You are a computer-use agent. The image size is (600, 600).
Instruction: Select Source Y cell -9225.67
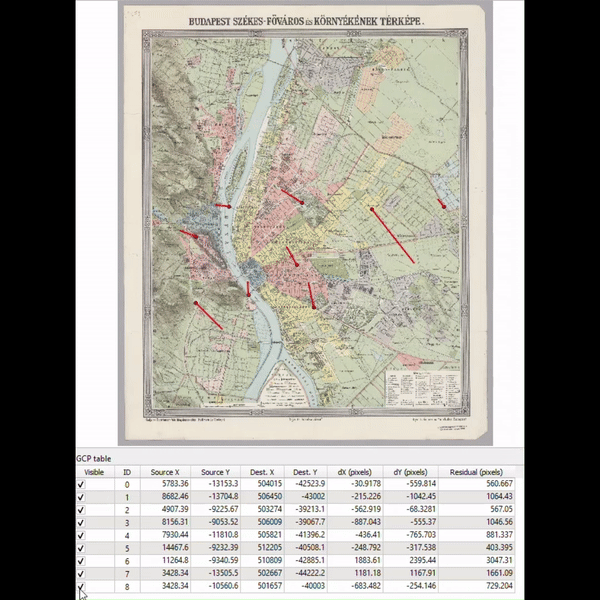(223, 509)
